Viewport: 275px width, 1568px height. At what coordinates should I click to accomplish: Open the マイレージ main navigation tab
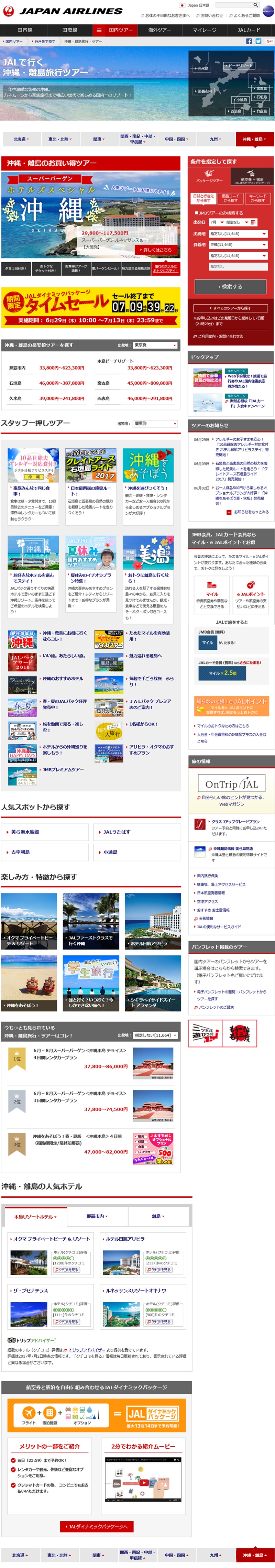205,30
